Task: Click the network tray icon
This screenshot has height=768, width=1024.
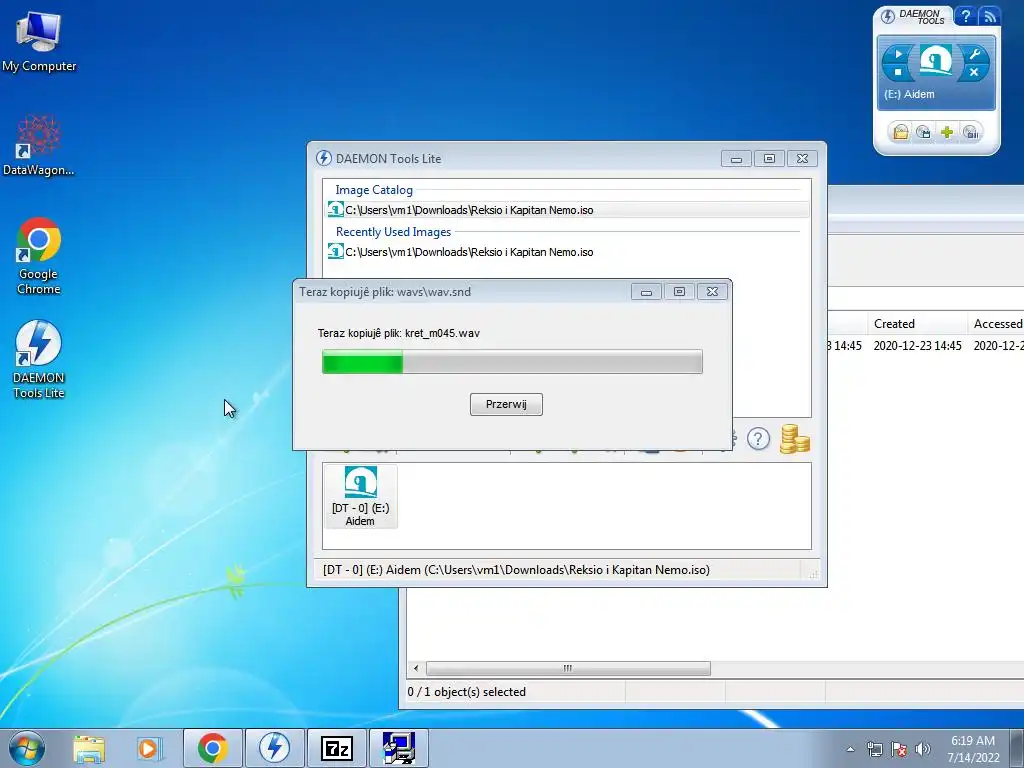Action: (x=874, y=749)
